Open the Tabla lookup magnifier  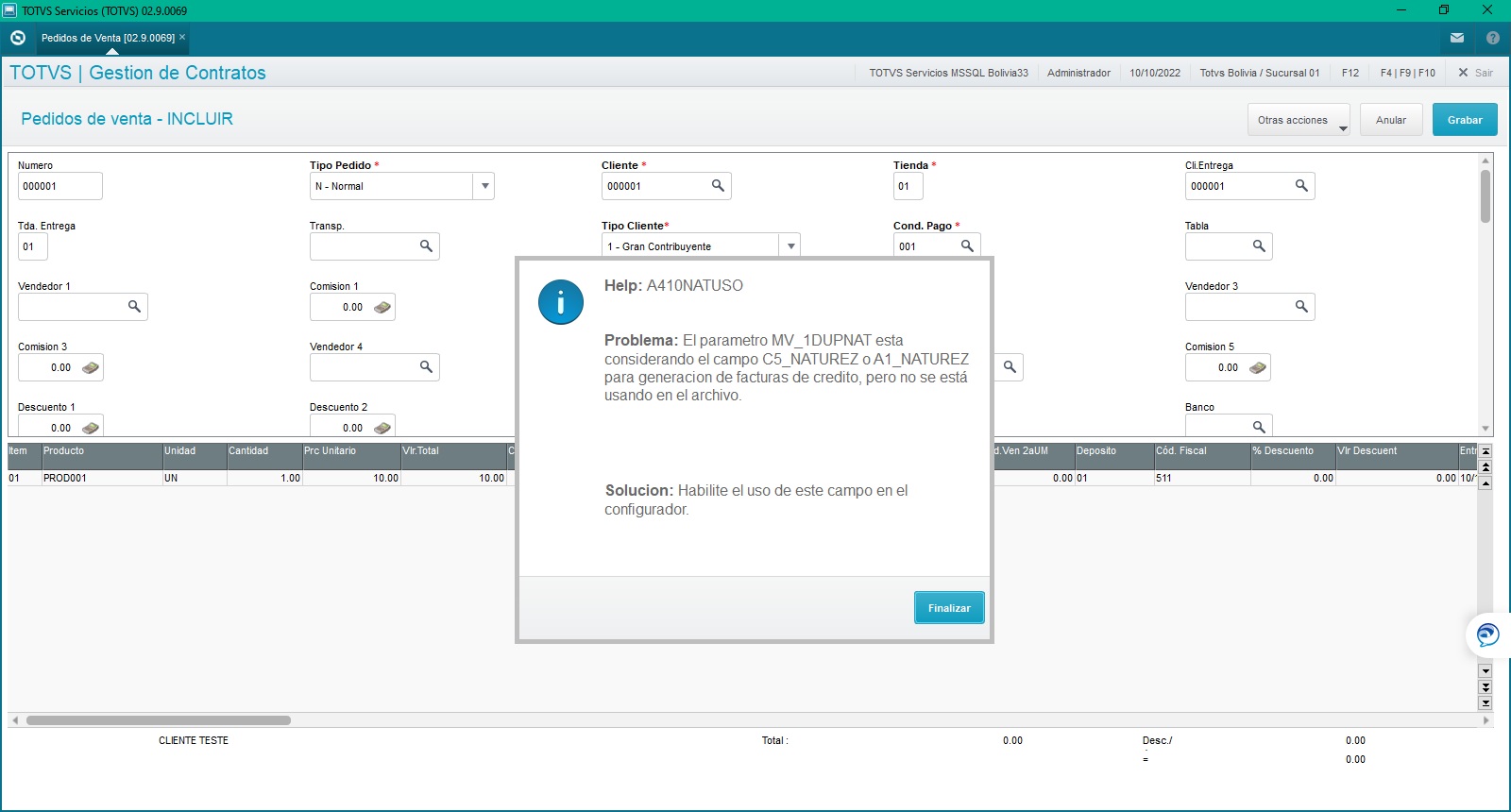[x=1259, y=245]
